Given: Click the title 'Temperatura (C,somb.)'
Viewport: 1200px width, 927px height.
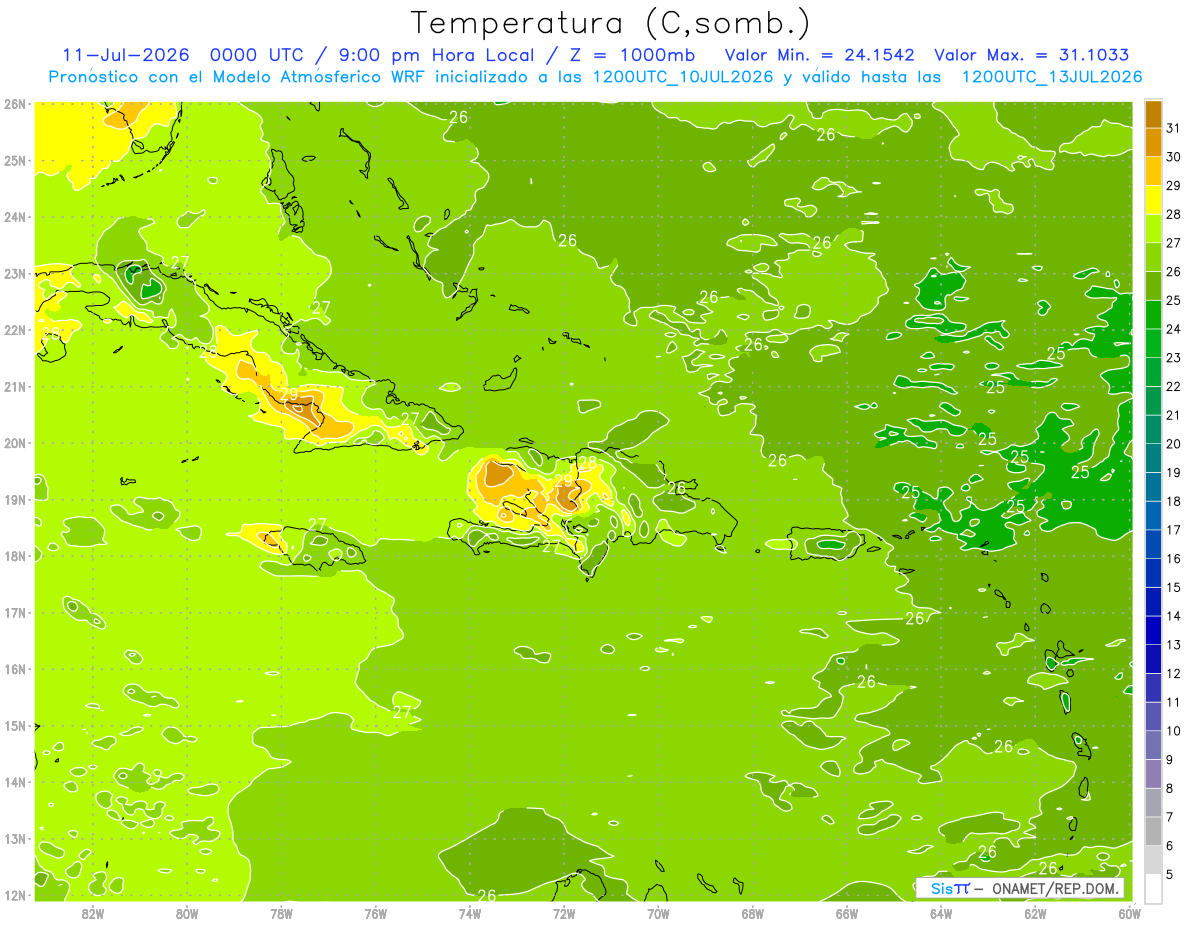Looking at the screenshot, I should tap(611, 23).
